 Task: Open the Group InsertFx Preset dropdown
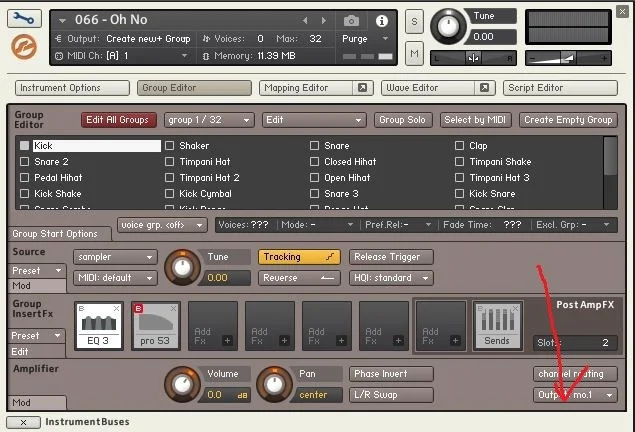36,336
